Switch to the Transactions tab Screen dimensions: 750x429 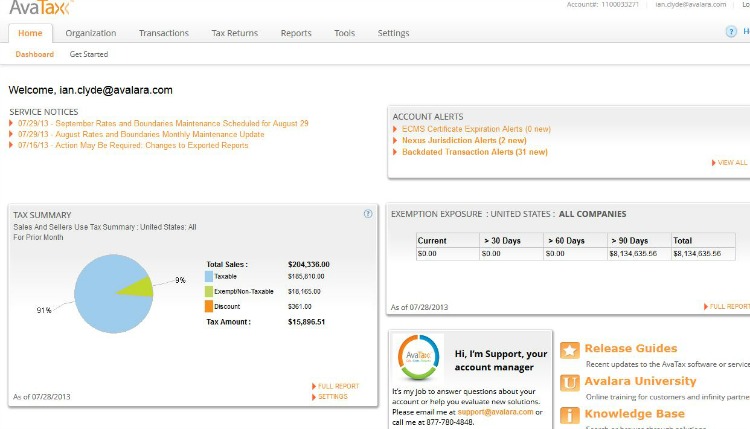[x=164, y=33]
